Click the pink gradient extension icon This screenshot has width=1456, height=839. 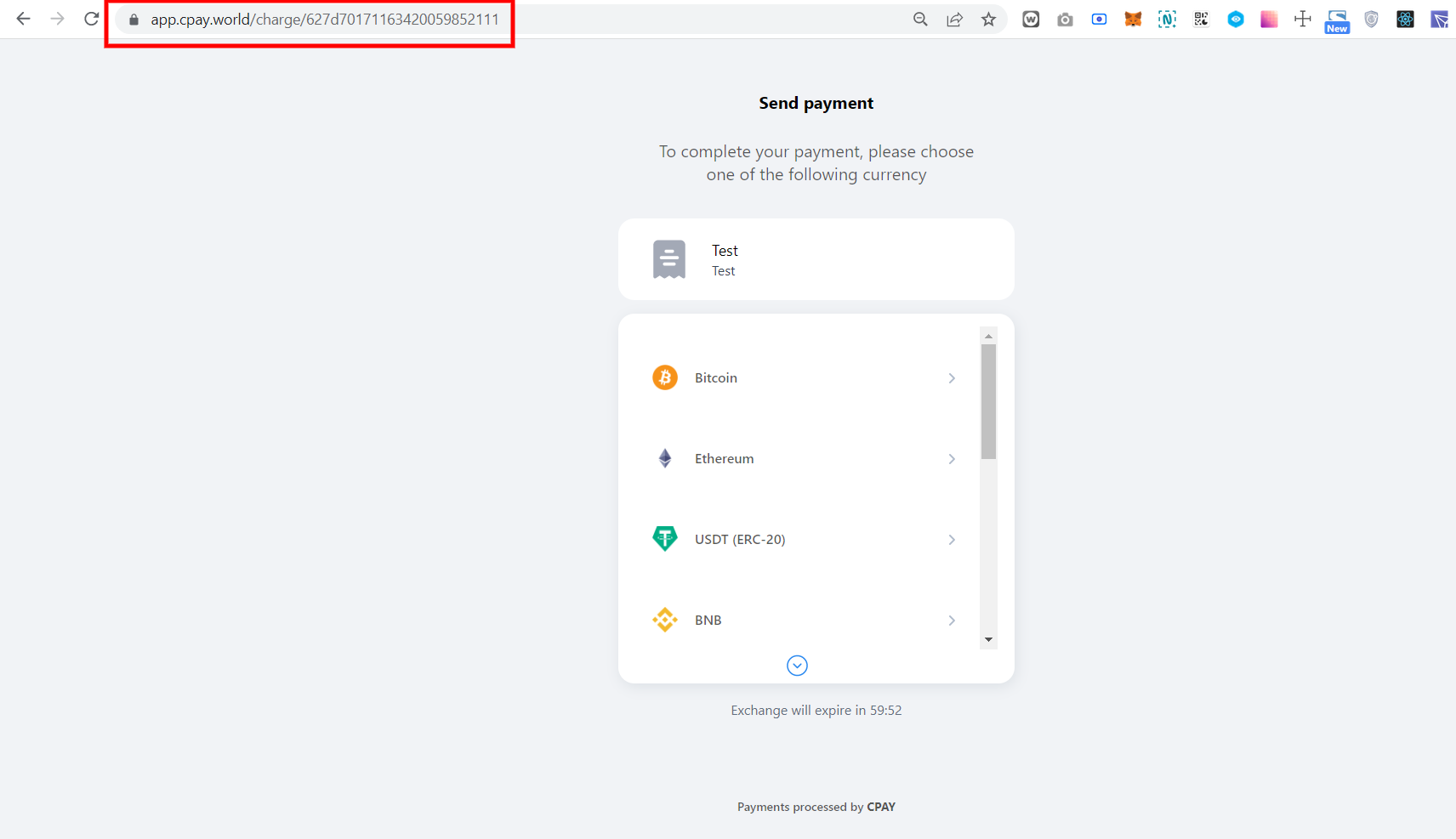click(1269, 20)
